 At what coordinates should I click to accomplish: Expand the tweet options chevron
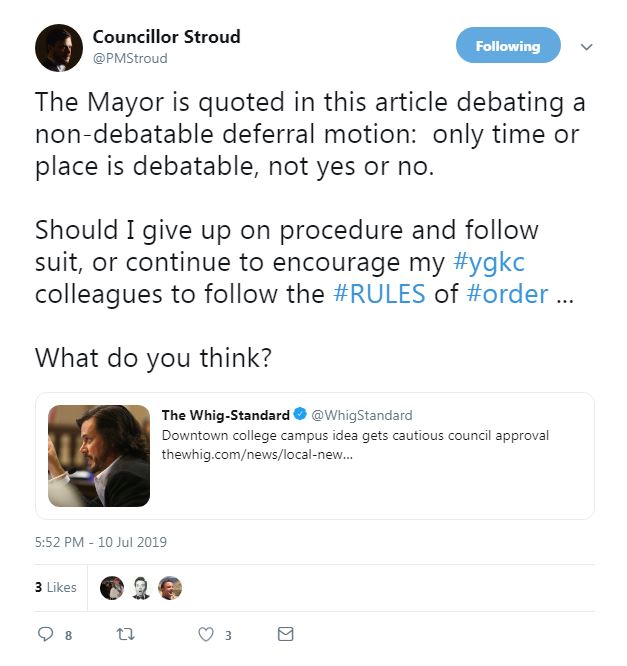tap(587, 46)
